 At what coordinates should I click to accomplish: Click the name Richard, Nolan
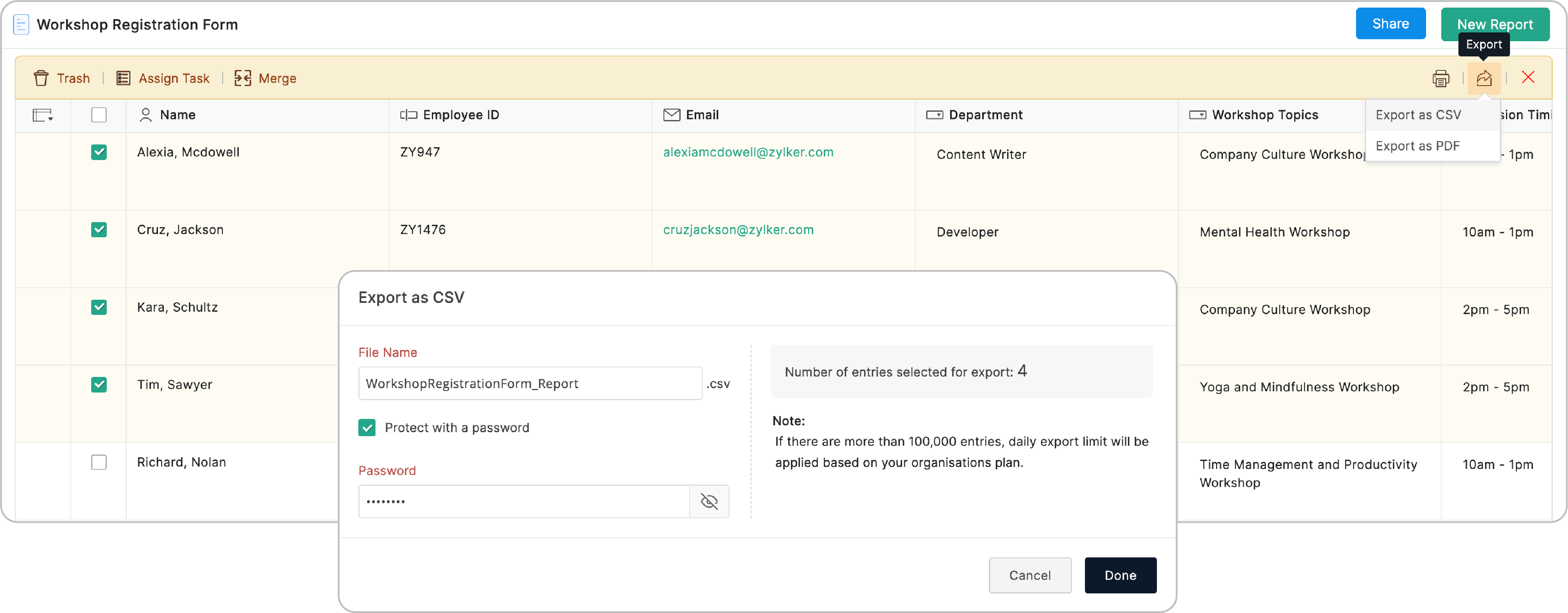(x=182, y=462)
